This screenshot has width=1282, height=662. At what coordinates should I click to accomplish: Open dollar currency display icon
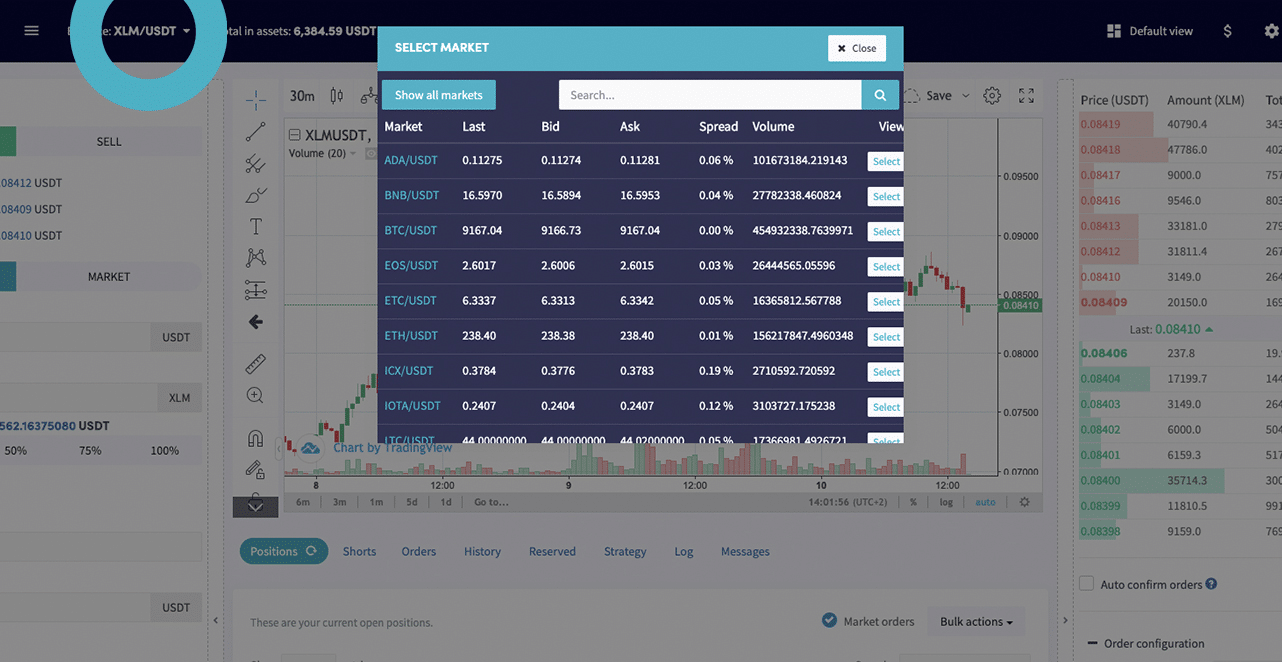point(1228,31)
